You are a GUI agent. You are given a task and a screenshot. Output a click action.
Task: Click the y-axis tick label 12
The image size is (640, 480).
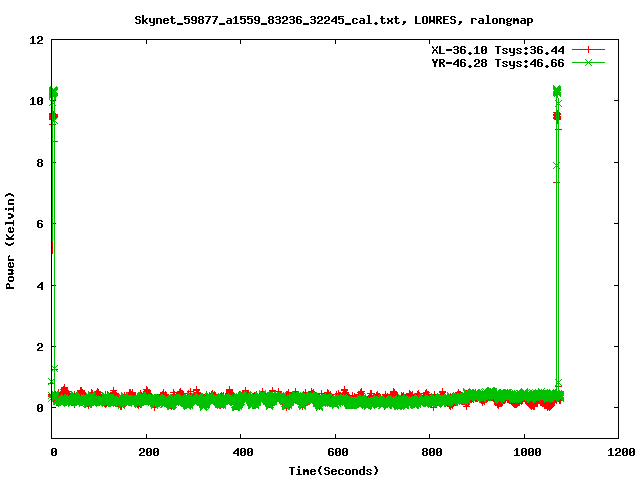(x=36, y=40)
